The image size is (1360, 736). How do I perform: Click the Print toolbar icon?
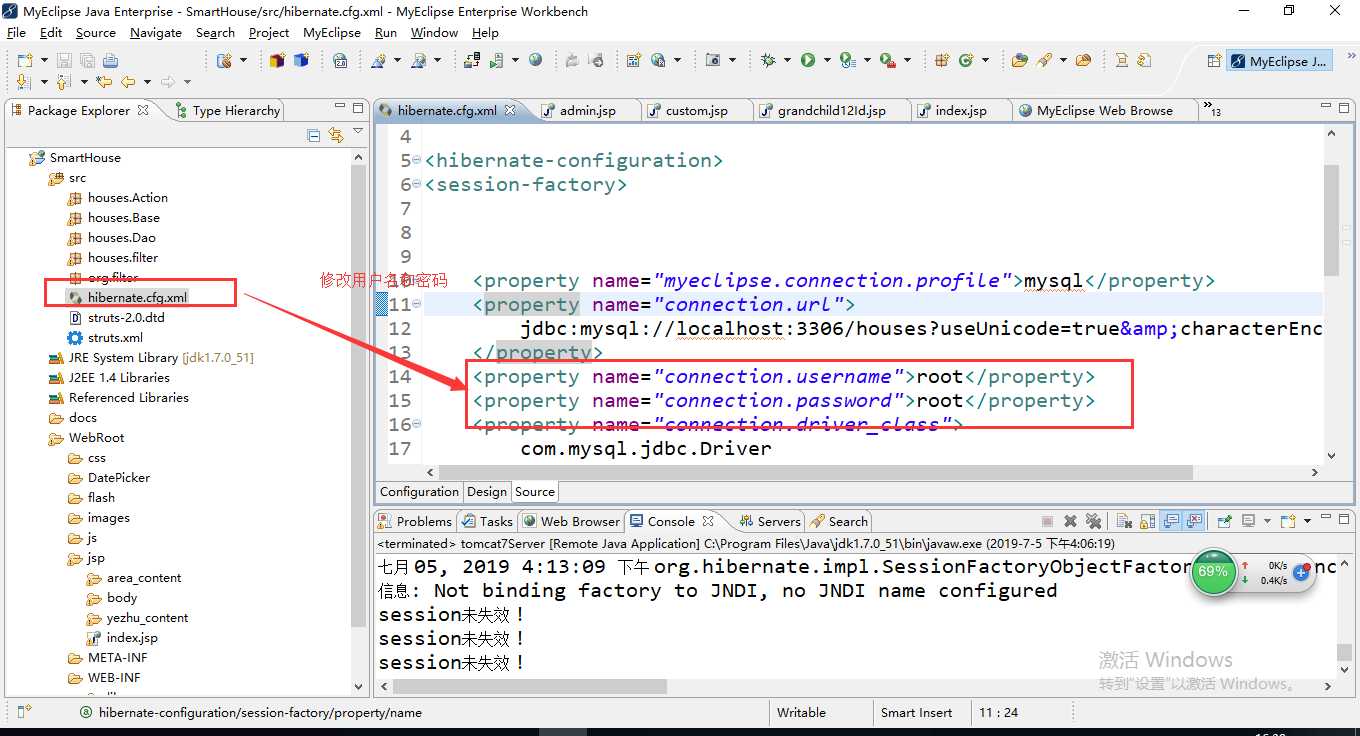click(110, 61)
